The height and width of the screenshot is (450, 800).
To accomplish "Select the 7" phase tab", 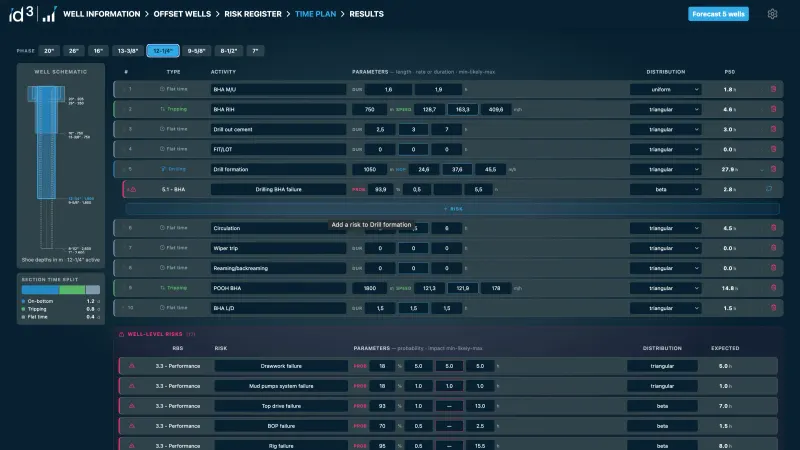I will (255, 51).
